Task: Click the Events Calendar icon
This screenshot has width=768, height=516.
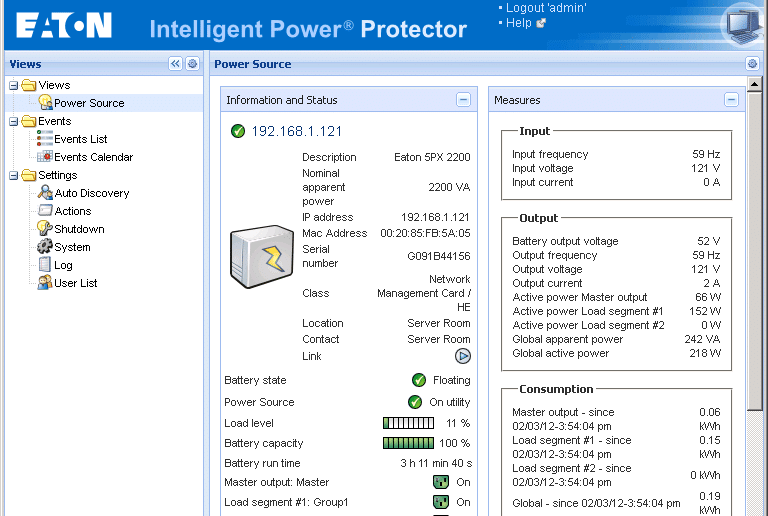Action: pyautogui.click(x=45, y=157)
